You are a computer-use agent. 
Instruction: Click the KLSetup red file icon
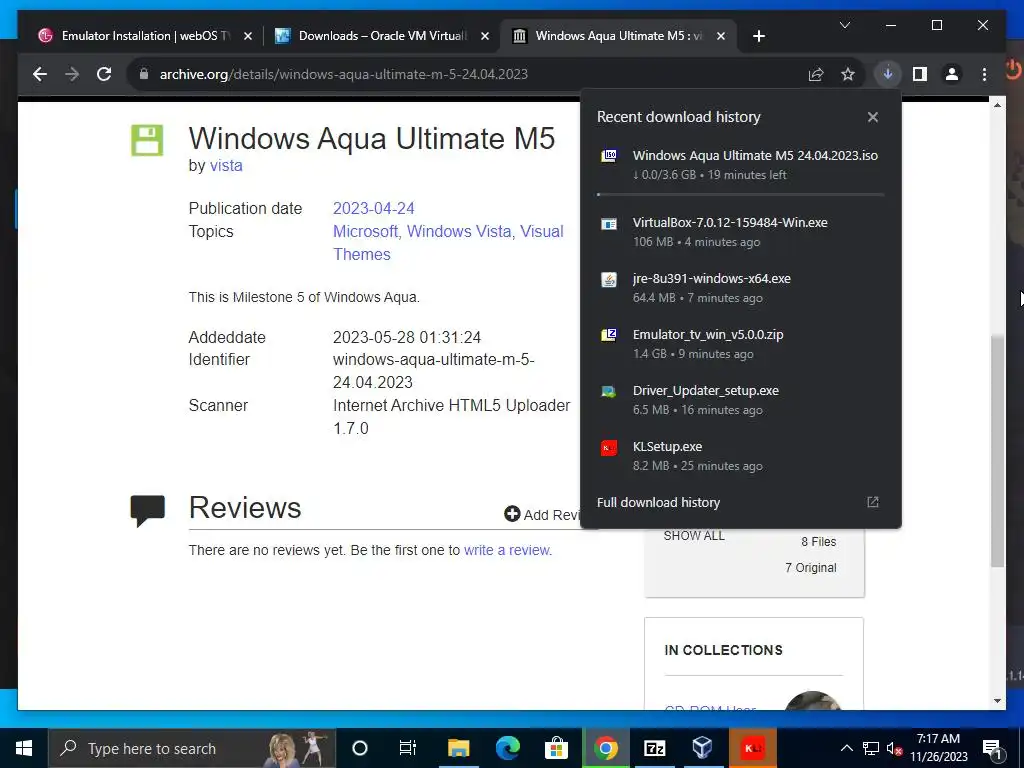coord(609,447)
